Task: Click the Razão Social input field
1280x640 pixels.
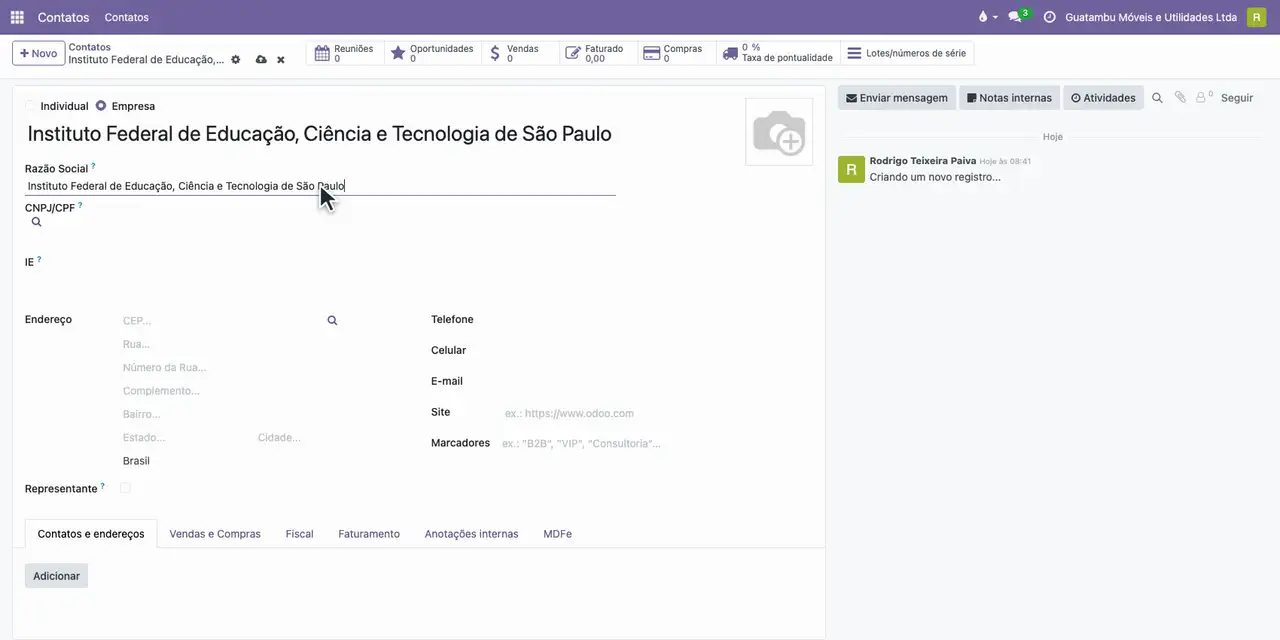Action: click(320, 186)
